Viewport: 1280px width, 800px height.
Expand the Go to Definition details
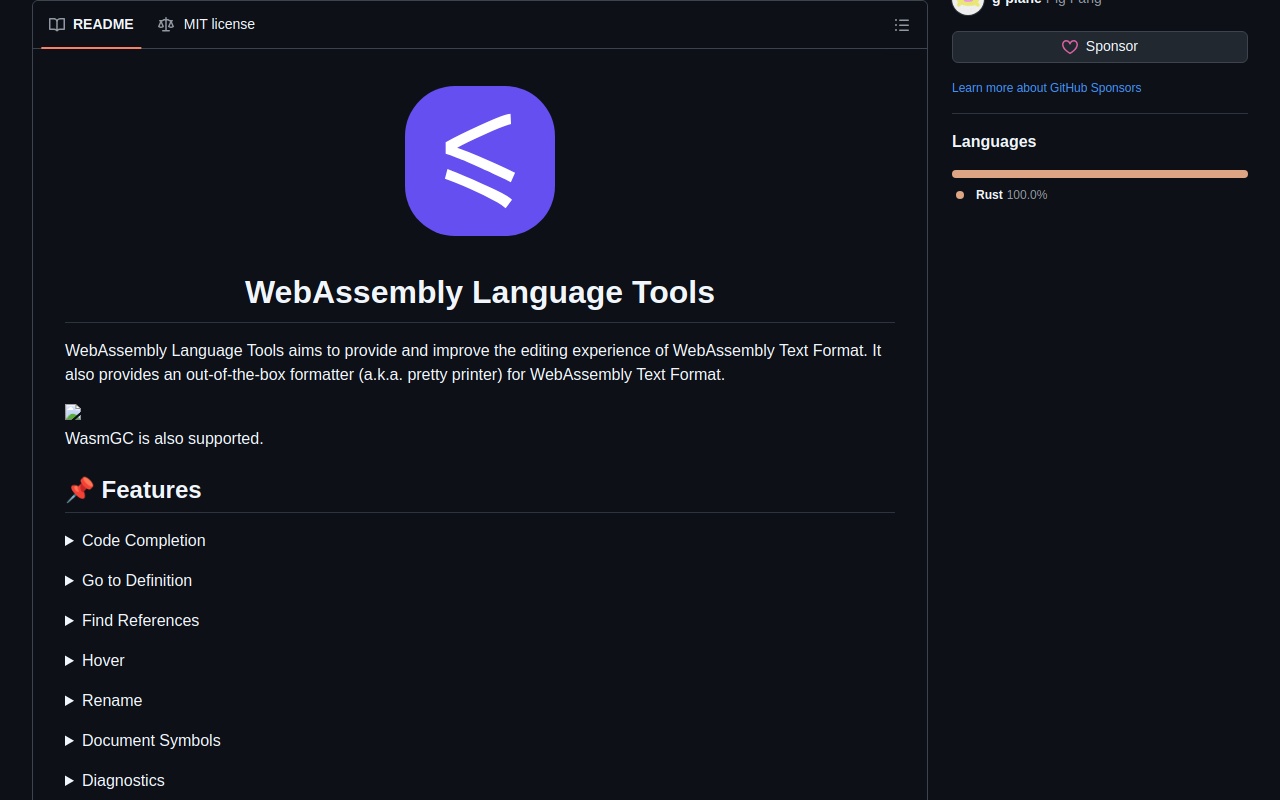point(136,580)
